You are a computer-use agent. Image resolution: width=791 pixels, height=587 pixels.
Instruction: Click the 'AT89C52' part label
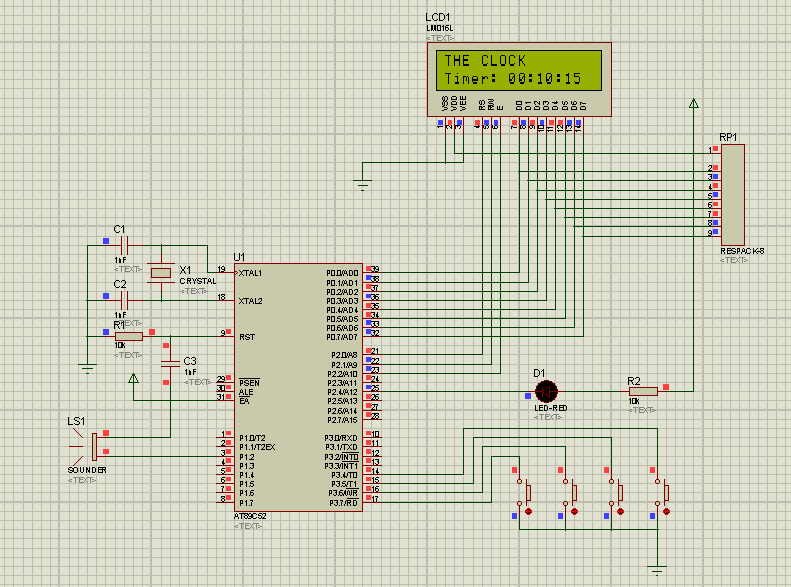(x=250, y=516)
